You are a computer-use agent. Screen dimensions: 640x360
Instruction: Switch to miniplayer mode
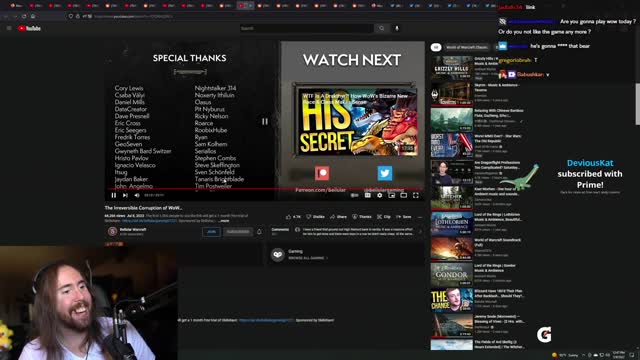point(391,196)
